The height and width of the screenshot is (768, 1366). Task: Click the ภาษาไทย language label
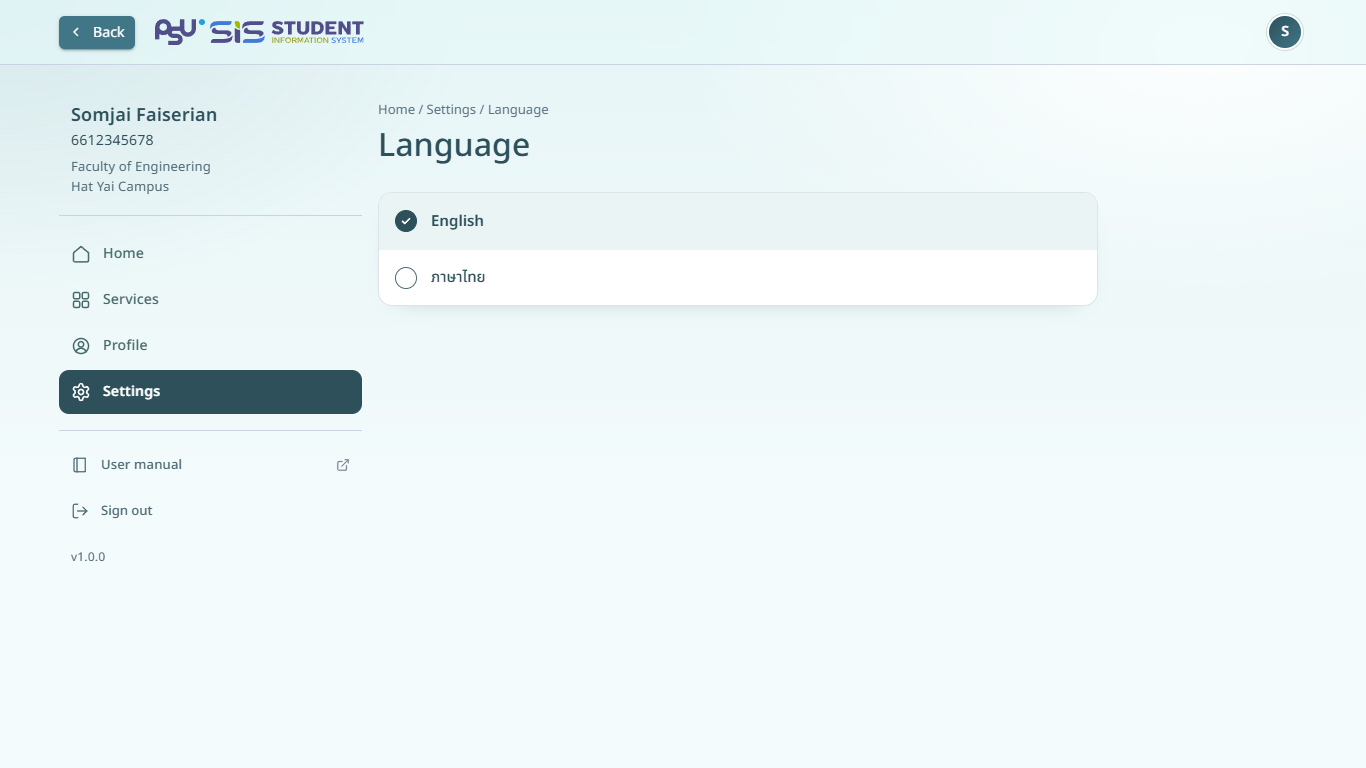coord(458,277)
